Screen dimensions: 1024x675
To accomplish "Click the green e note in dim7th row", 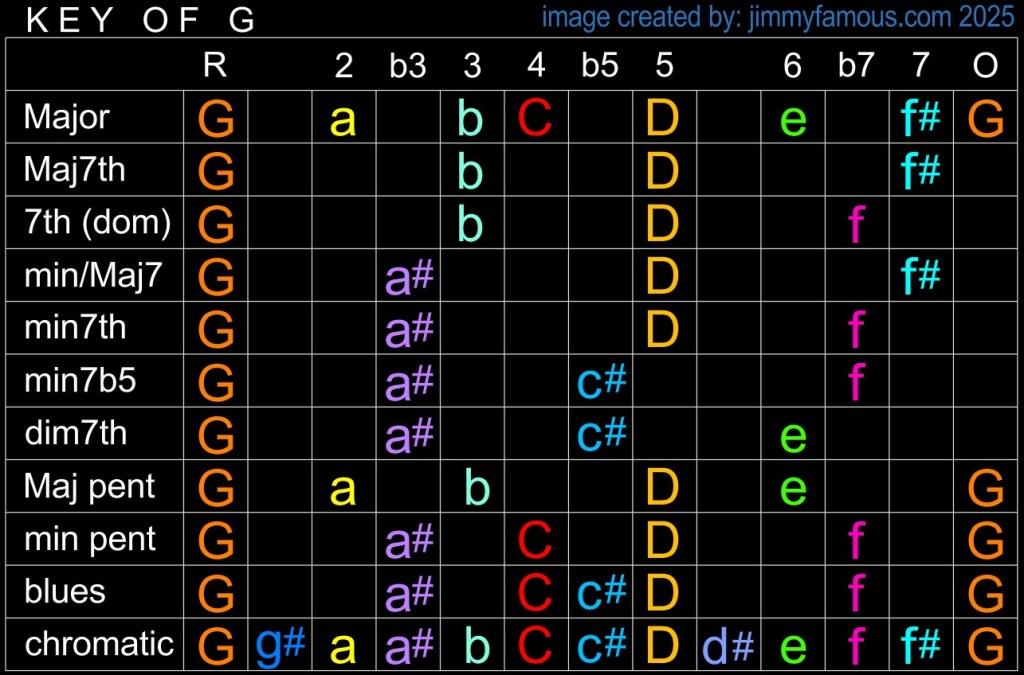I will point(792,435).
